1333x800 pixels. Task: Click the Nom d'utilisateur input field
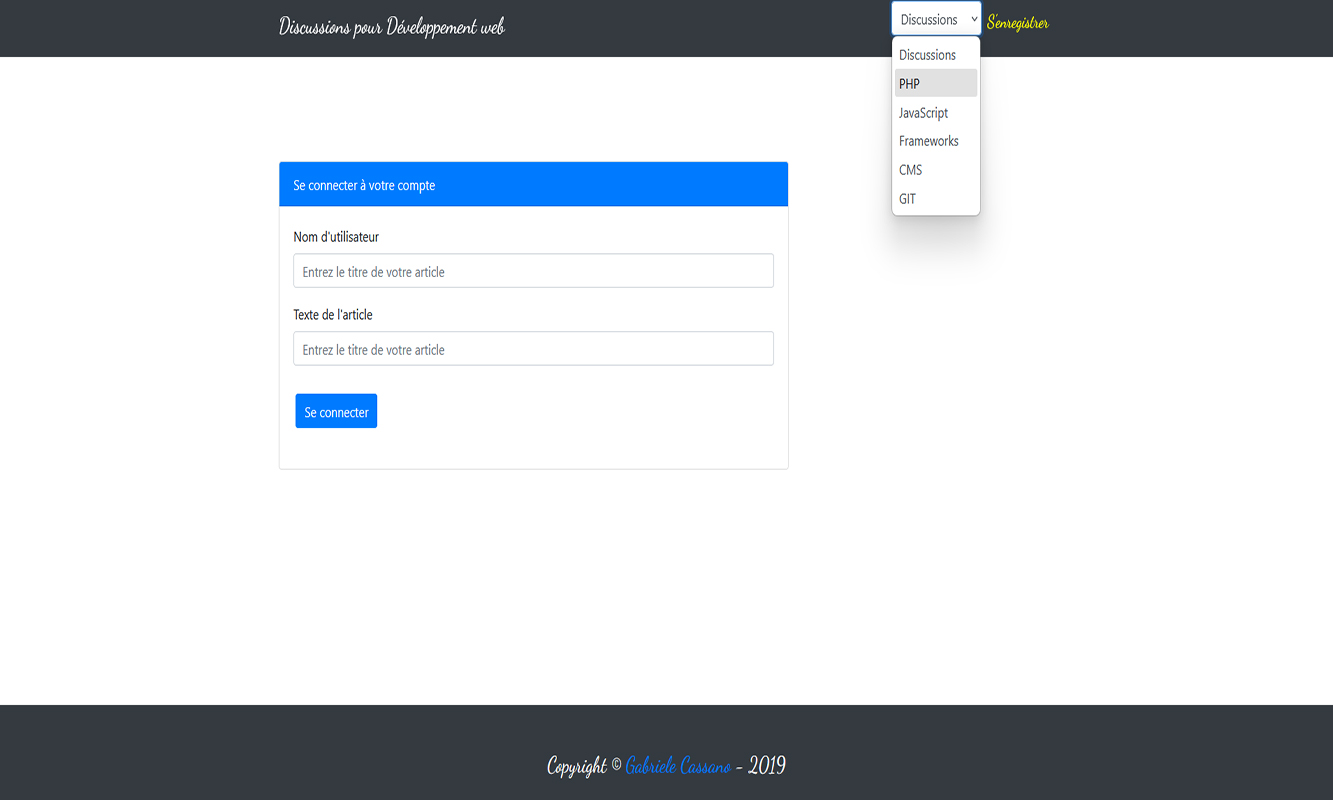pyautogui.click(x=533, y=270)
